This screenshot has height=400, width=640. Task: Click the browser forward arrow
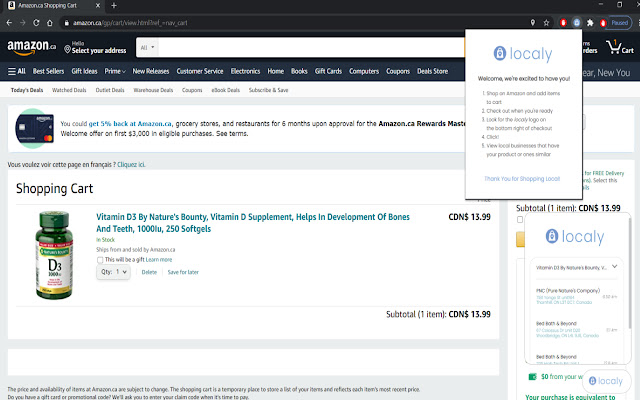(22, 23)
